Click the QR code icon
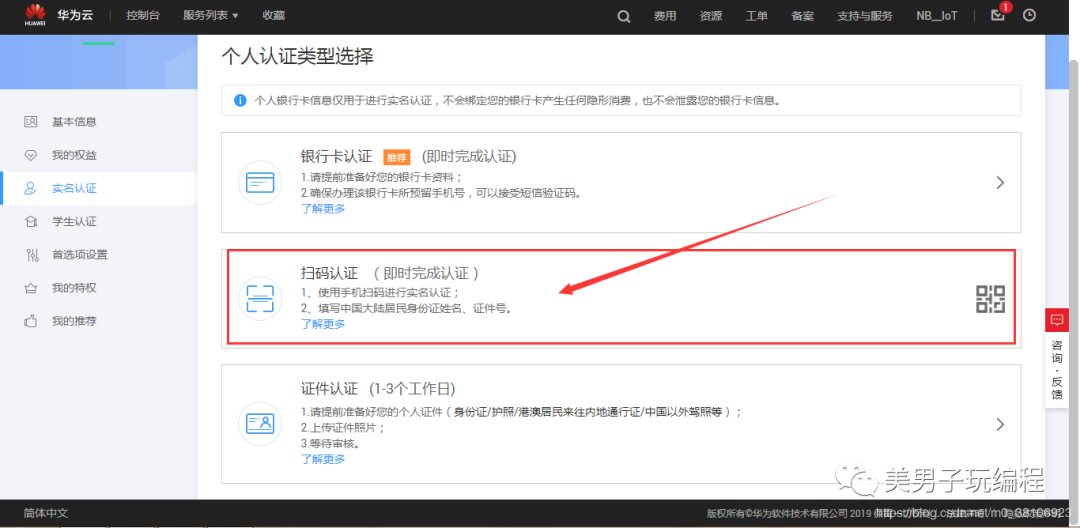The width and height of the screenshot is (1080, 528). [x=990, y=299]
